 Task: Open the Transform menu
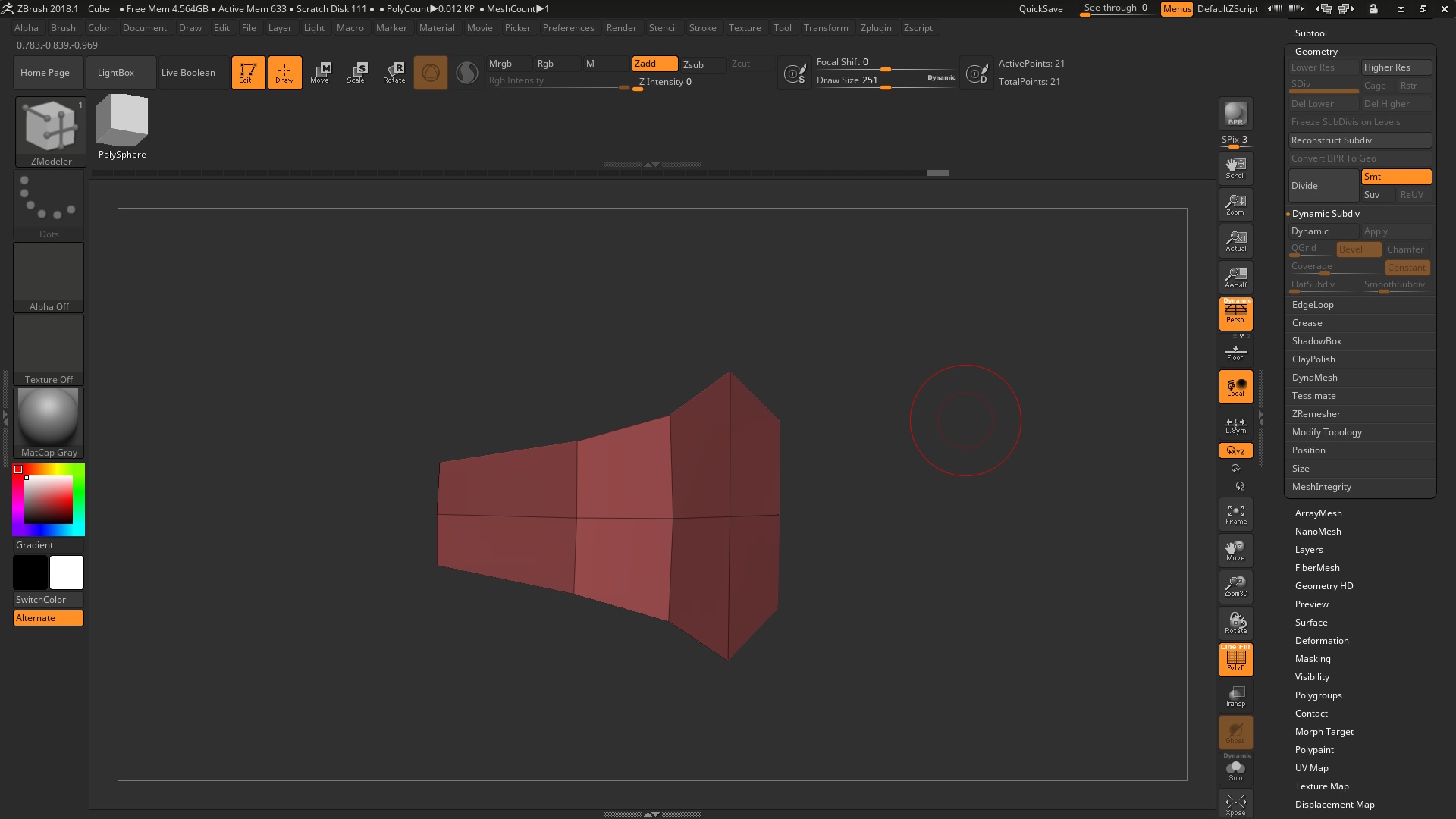point(826,28)
